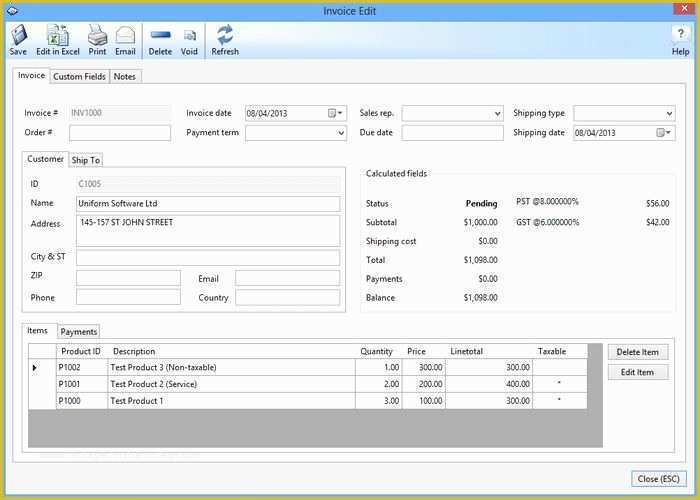Image resolution: width=700 pixels, height=500 pixels.
Task: Click the 400.00 linetotal cell
Action: (x=489, y=384)
